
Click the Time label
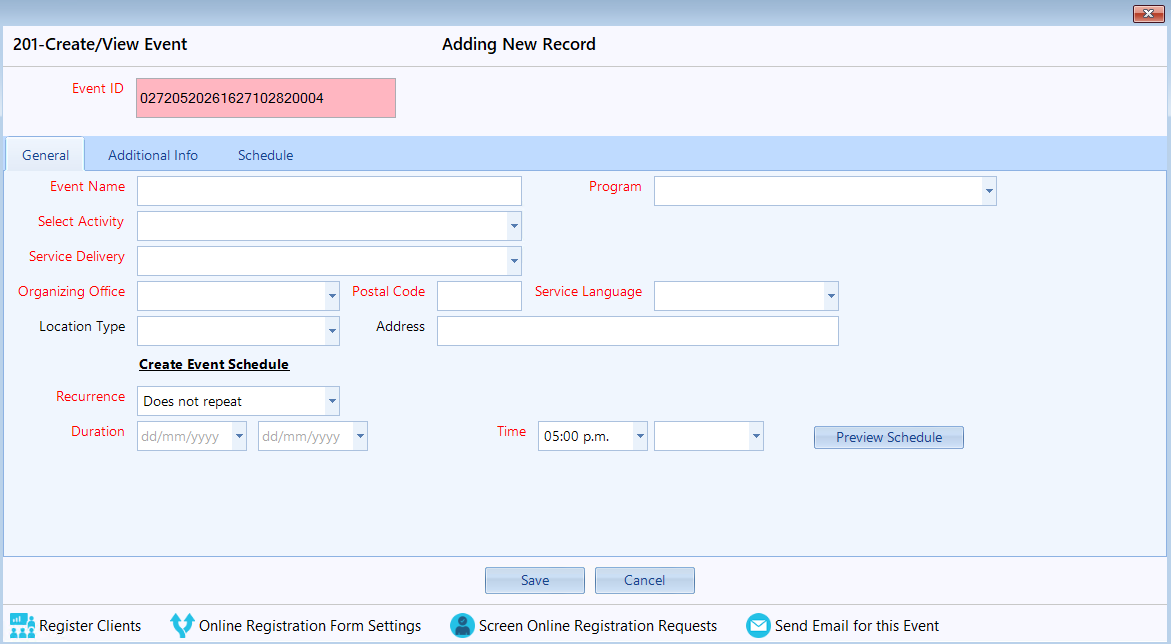pyautogui.click(x=512, y=432)
